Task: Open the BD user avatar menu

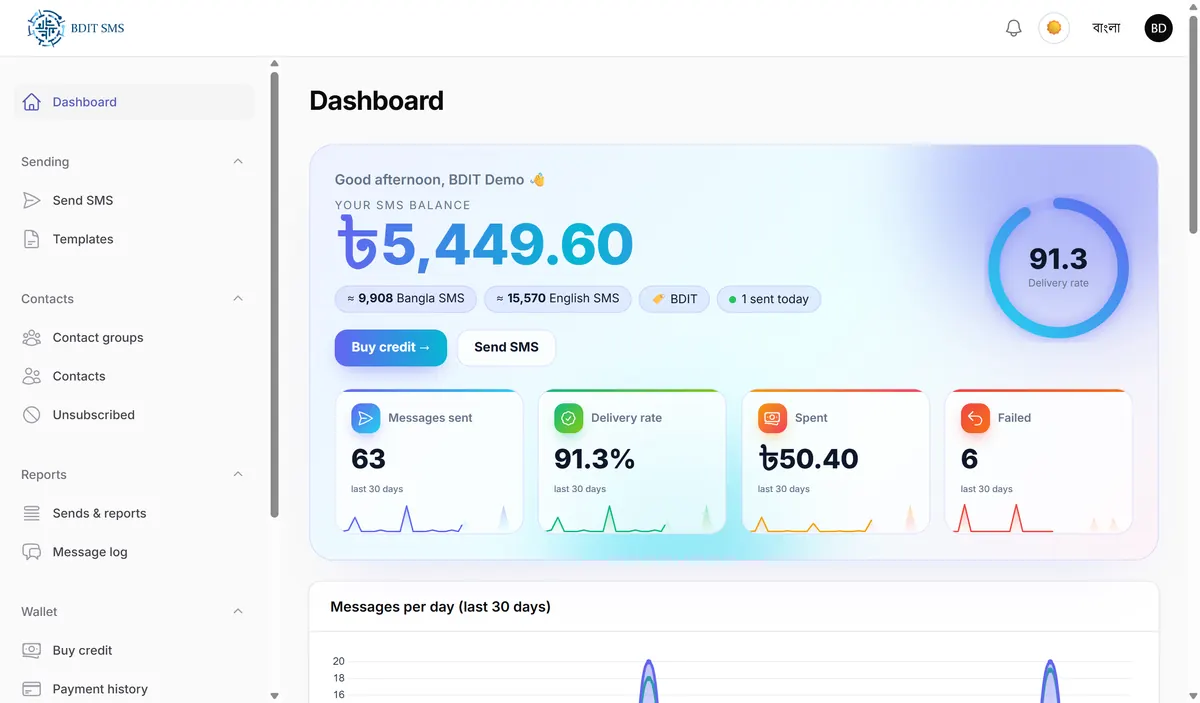Action: tap(1159, 28)
